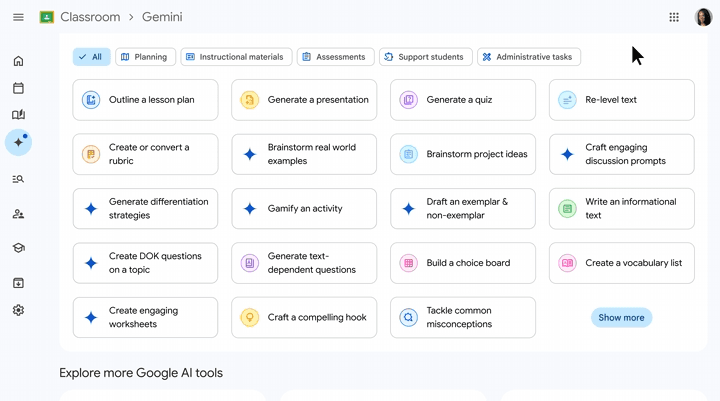Go to Home in the sidebar
The image size is (720, 401).
[x=18, y=61]
